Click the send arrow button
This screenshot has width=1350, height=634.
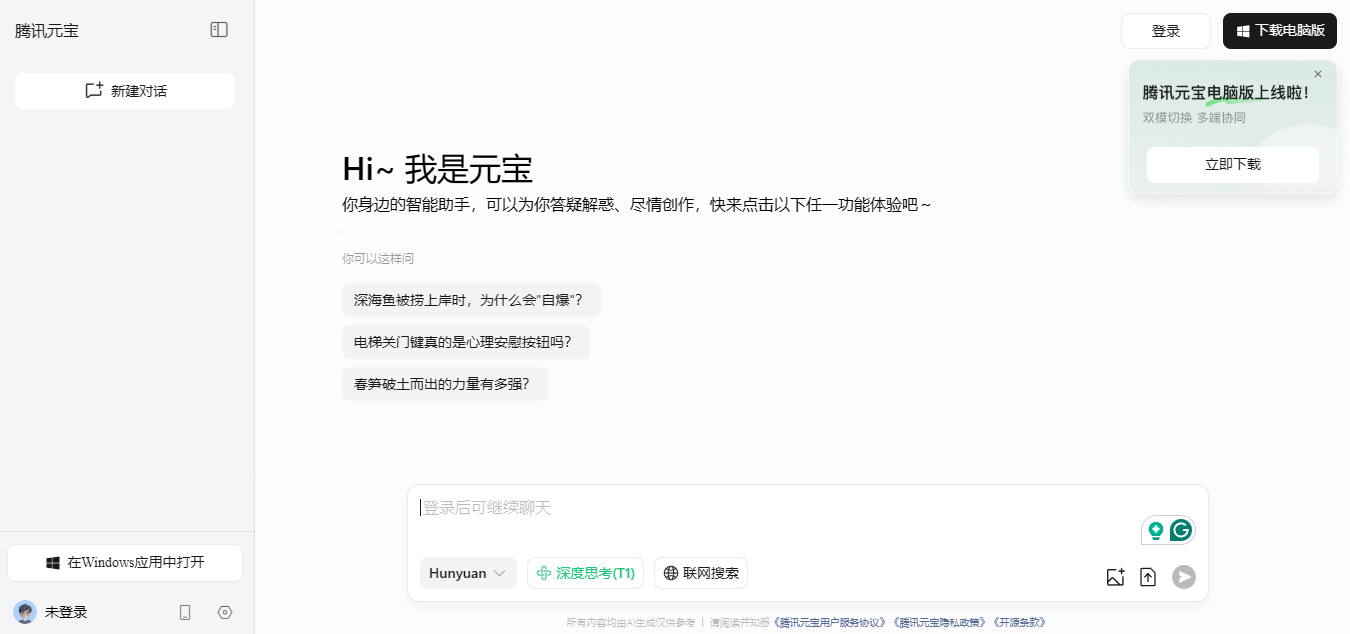point(1184,577)
